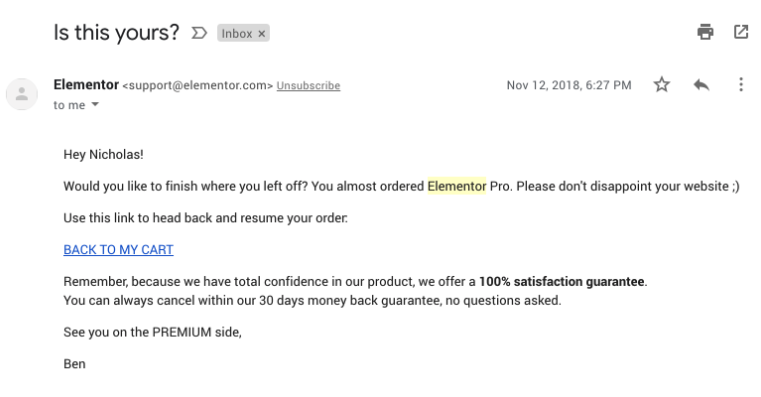
Task: Toggle the importance marker beside the subject
Action: (199, 33)
